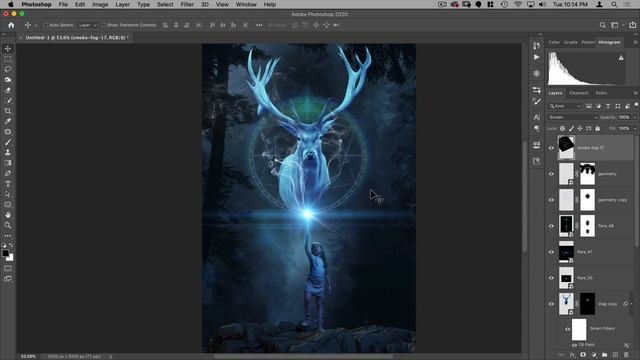The width and height of the screenshot is (640, 360).
Task: Open the Layers panel flyout menu
Action: click(635, 93)
